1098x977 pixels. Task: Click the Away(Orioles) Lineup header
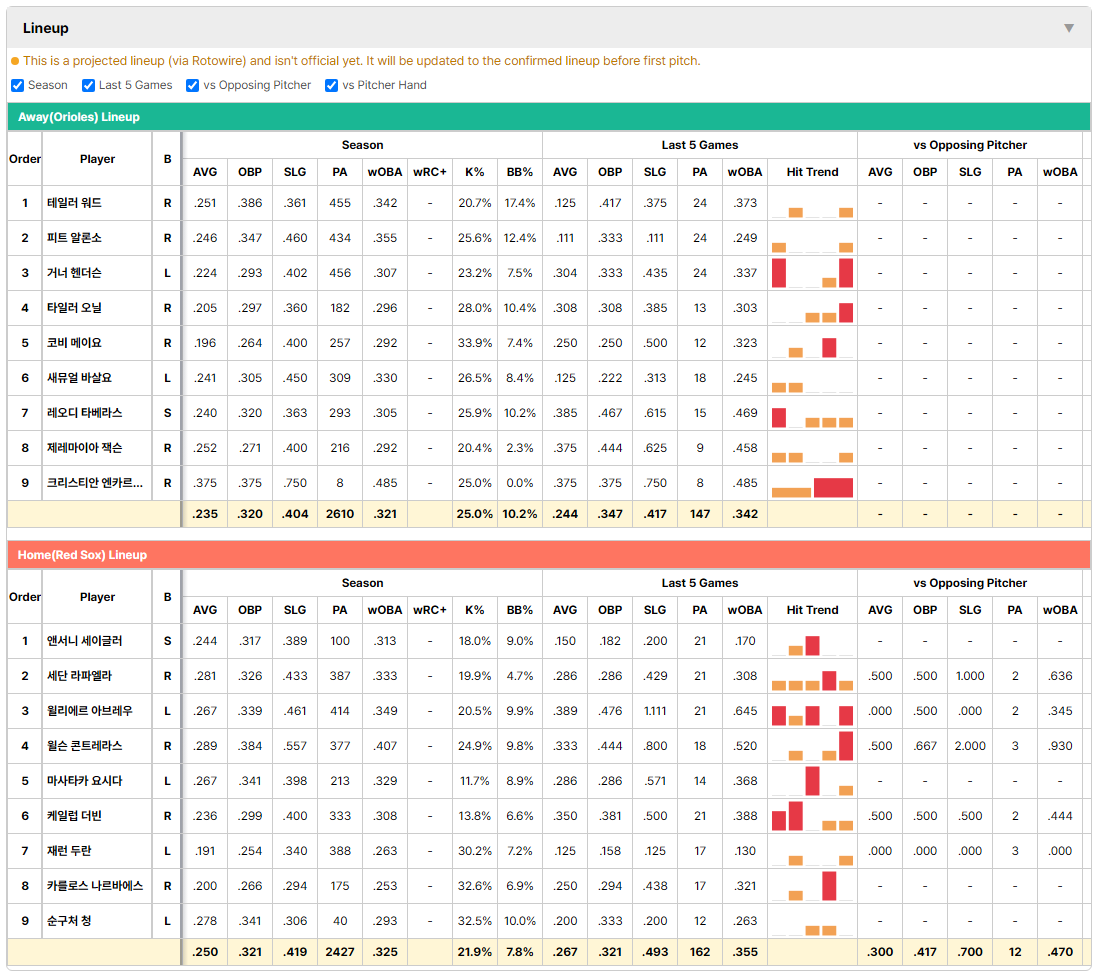(x=548, y=117)
